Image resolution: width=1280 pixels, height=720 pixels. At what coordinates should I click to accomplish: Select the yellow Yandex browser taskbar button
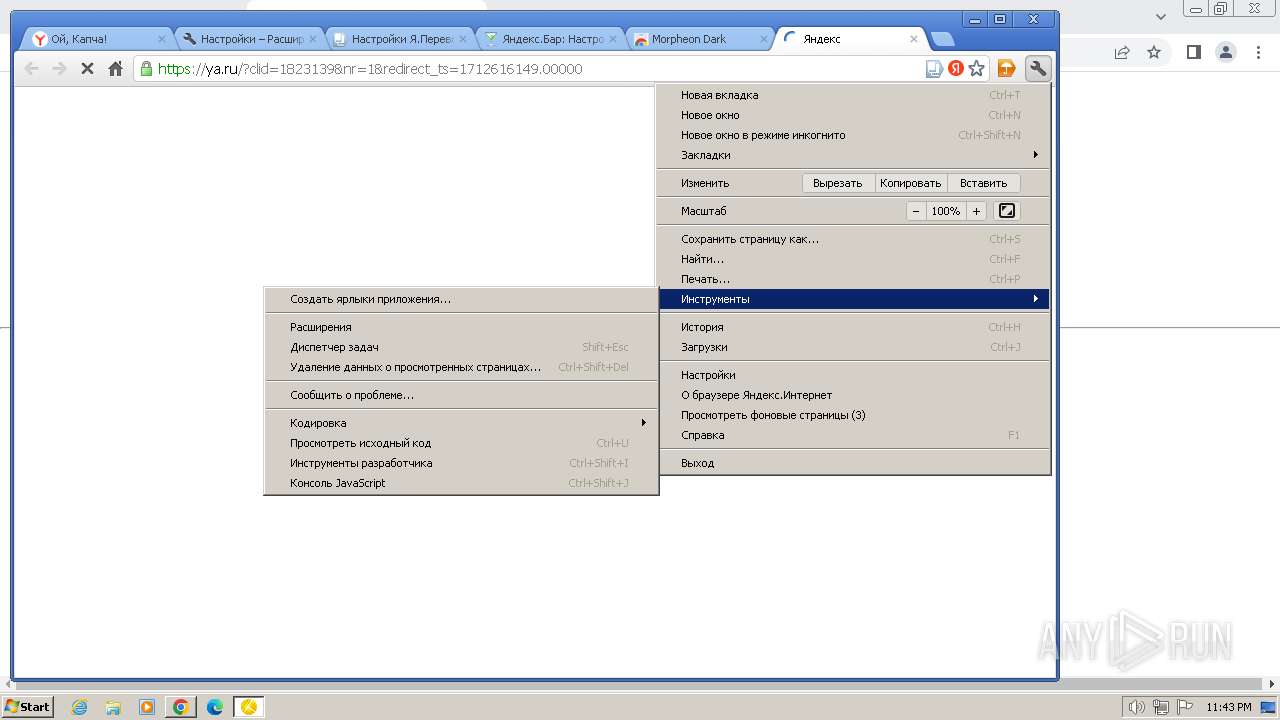pyautogui.click(x=248, y=707)
